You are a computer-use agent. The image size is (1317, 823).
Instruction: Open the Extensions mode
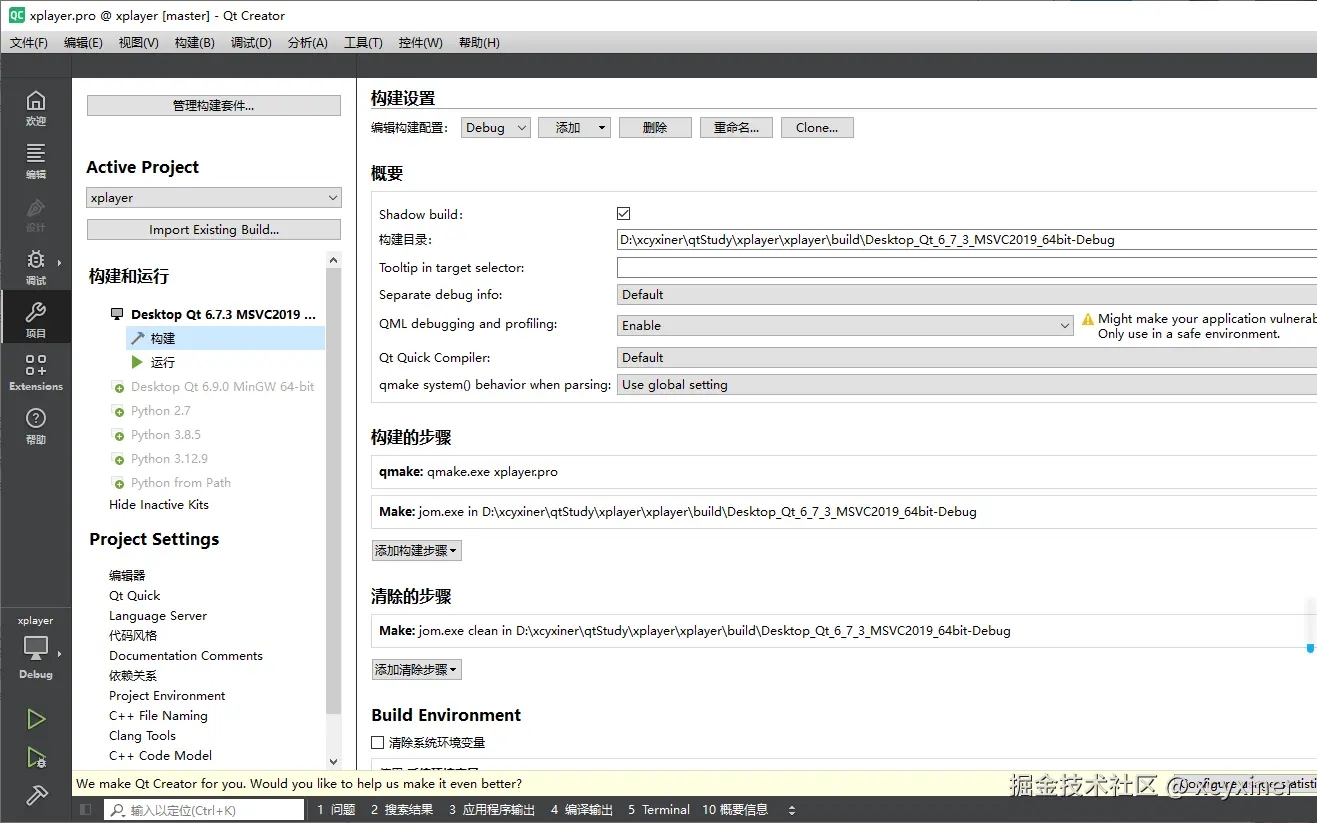[35, 372]
